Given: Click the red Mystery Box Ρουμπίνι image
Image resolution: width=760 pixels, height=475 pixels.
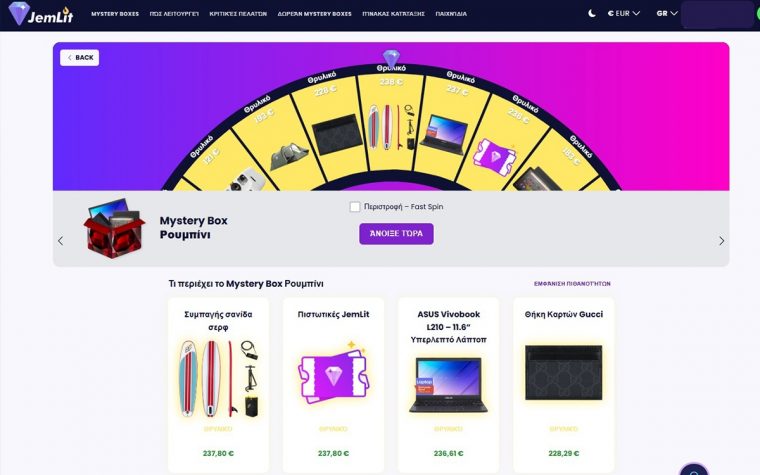Looking at the screenshot, I should coord(114,228).
